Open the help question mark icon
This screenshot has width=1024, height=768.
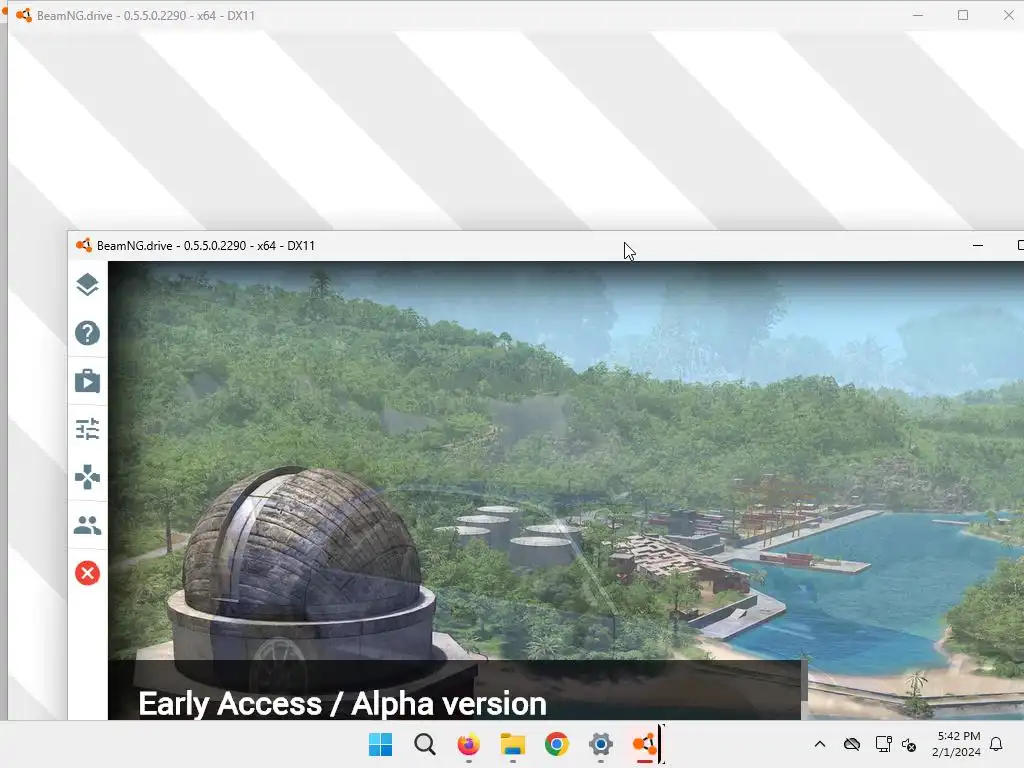(x=87, y=333)
